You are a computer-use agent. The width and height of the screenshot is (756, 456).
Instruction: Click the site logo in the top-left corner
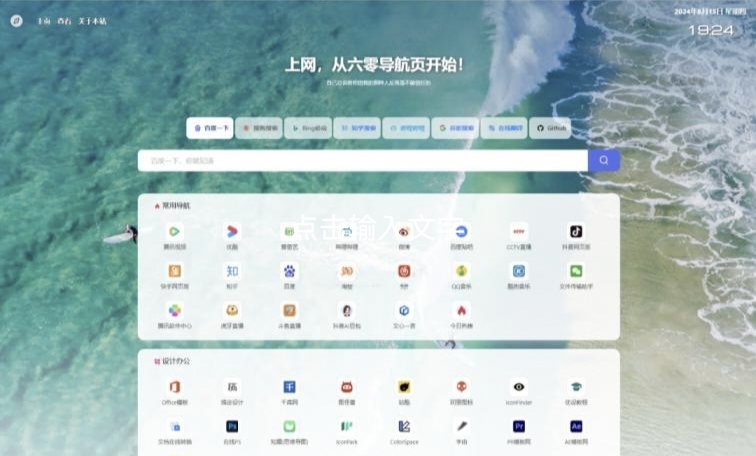click(x=16, y=20)
